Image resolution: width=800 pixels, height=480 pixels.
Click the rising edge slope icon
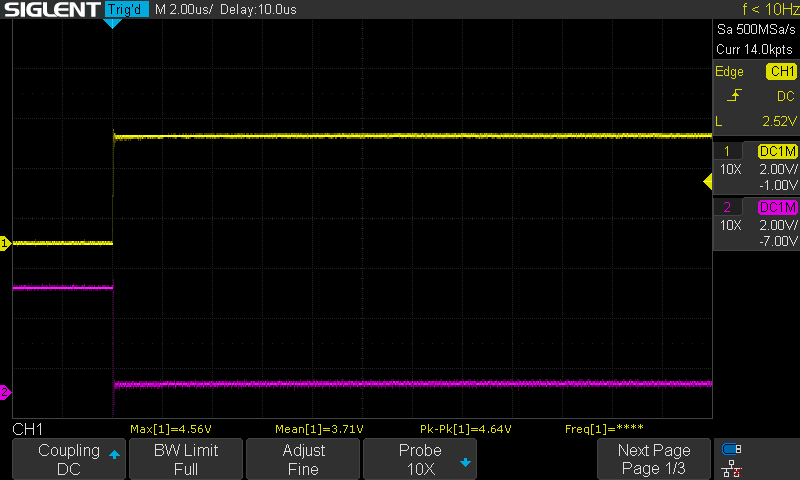click(734, 95)
